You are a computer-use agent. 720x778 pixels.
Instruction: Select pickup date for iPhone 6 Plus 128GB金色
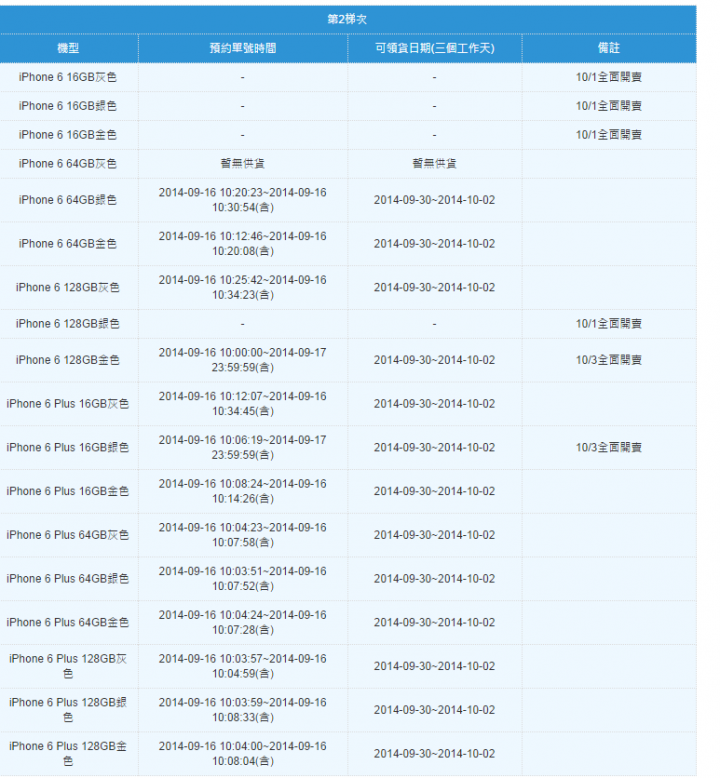coord(435,754)
